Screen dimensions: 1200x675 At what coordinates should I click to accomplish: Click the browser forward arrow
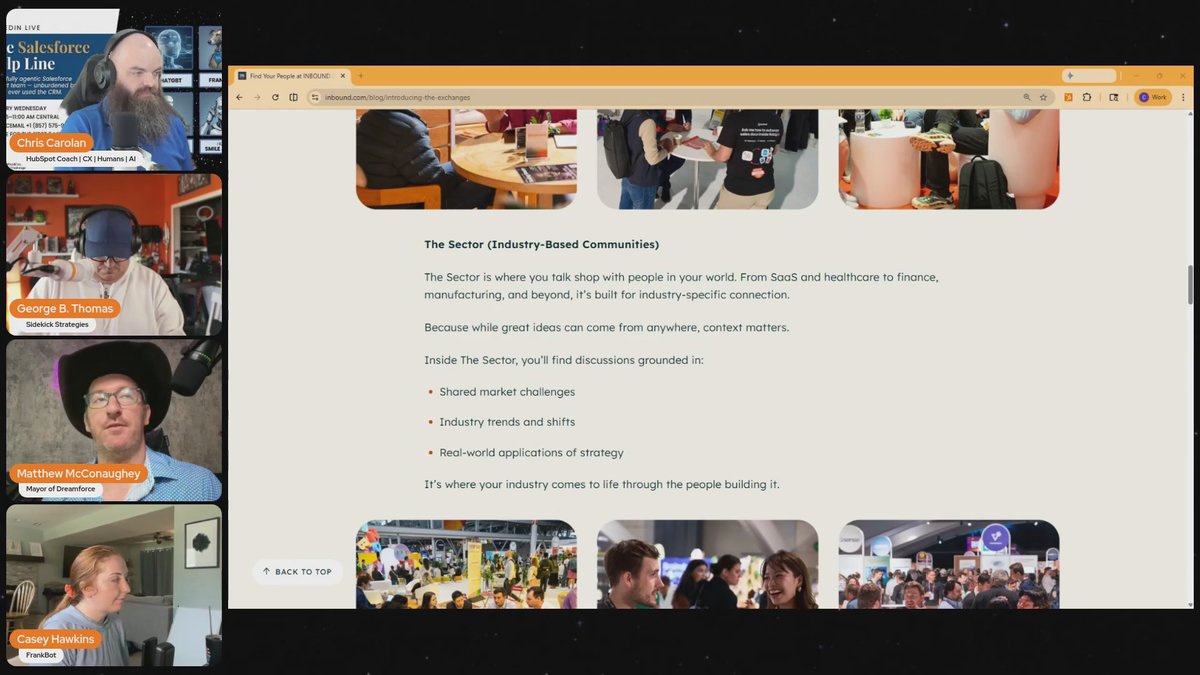[257, 97]
